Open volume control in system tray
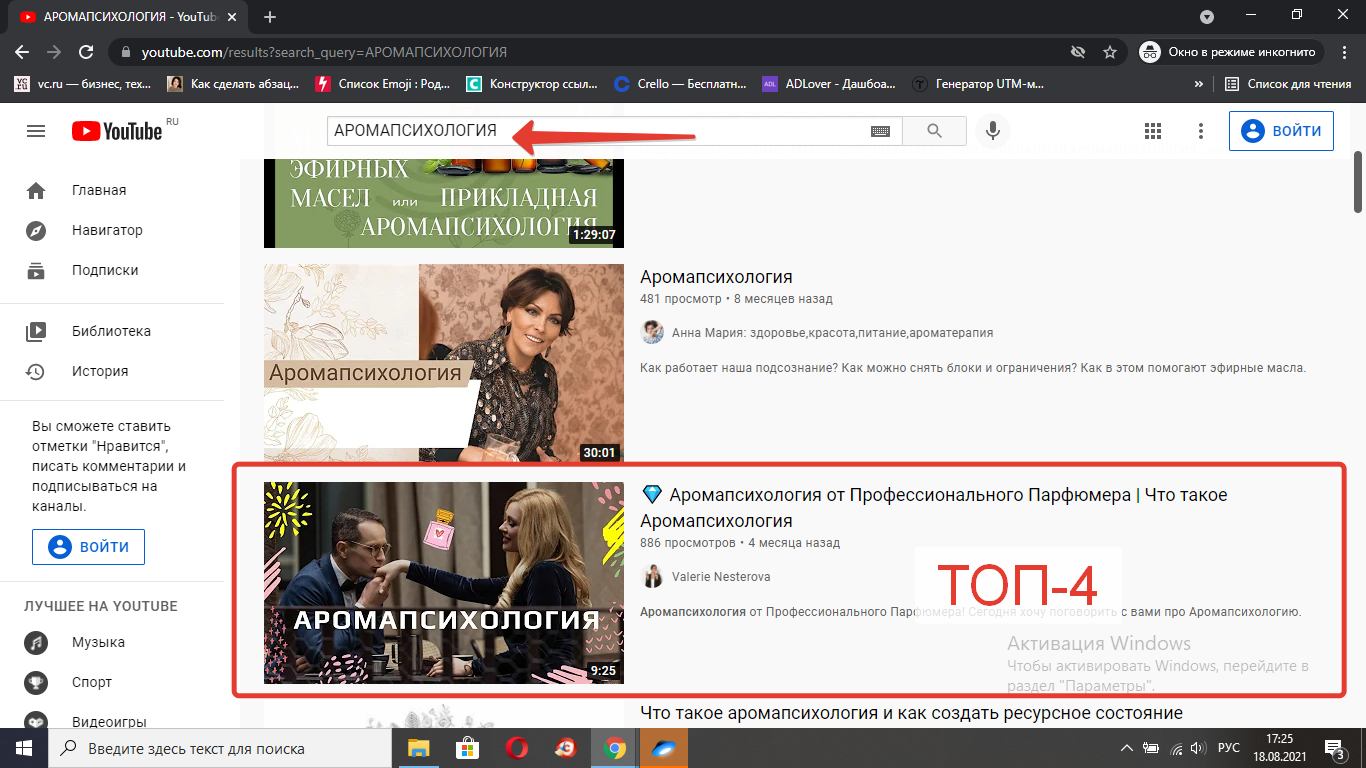The width and height of the screenshot is (1366, 768). [x=1197, y=748]
